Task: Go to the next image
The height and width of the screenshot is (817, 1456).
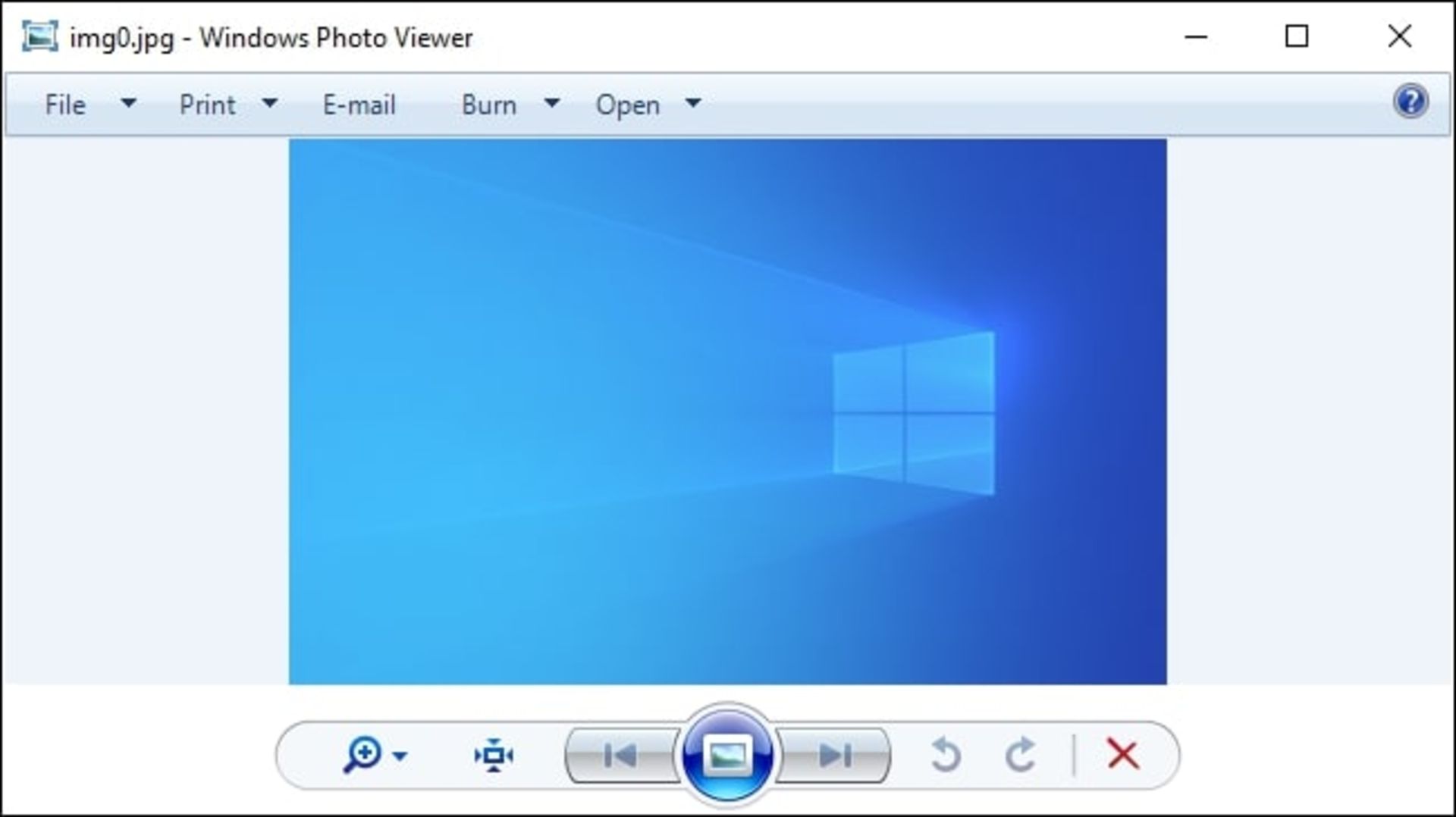Action: point(833,755)
